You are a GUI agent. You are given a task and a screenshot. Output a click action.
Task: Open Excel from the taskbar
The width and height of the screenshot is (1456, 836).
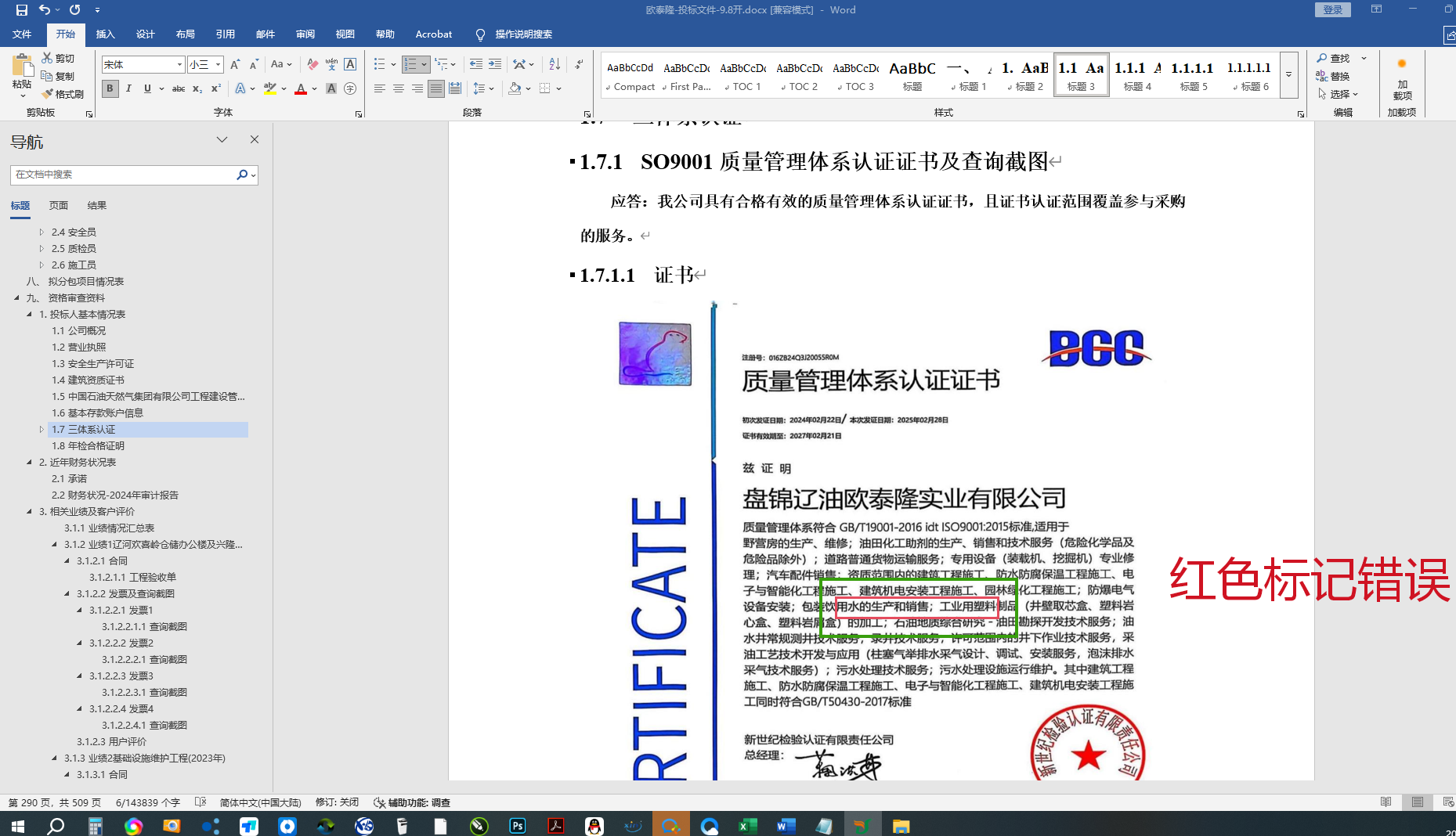point(747,825)
